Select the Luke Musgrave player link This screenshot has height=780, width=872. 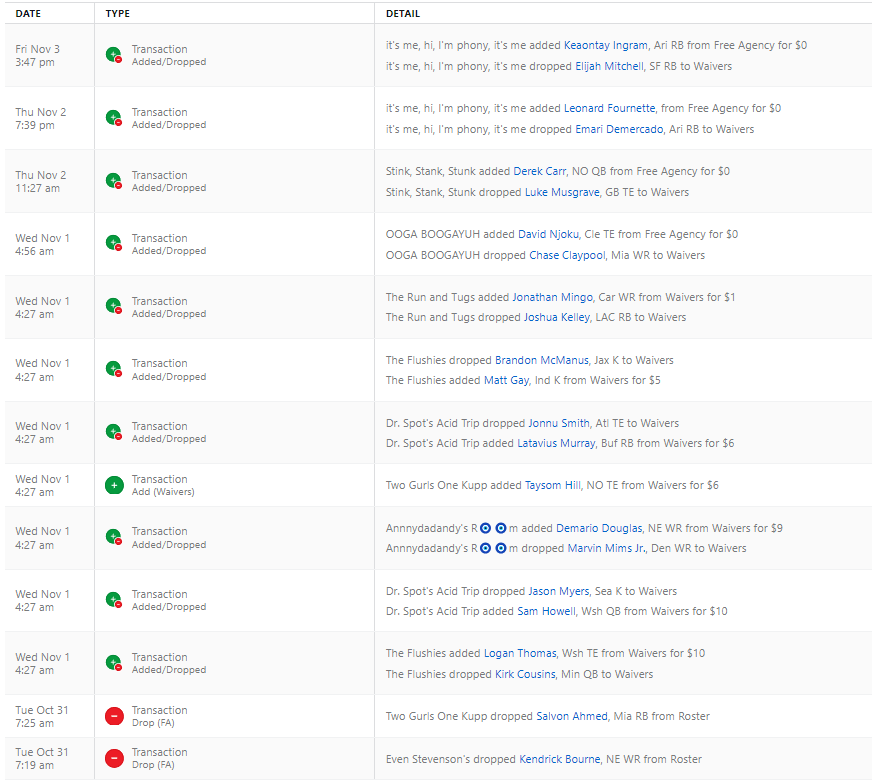562,192
